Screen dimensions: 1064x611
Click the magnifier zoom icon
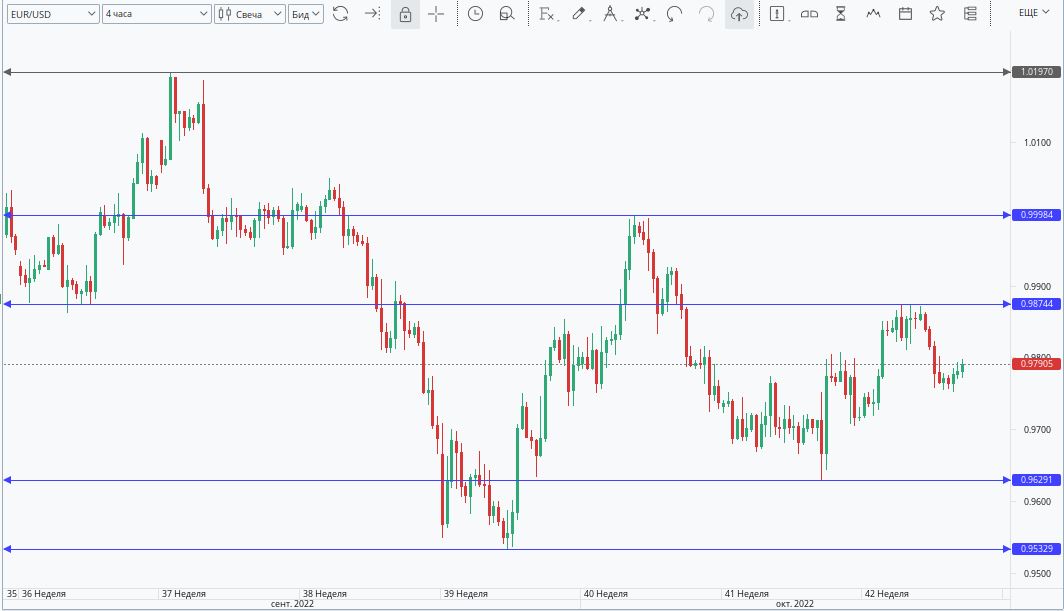click(506, 14)
